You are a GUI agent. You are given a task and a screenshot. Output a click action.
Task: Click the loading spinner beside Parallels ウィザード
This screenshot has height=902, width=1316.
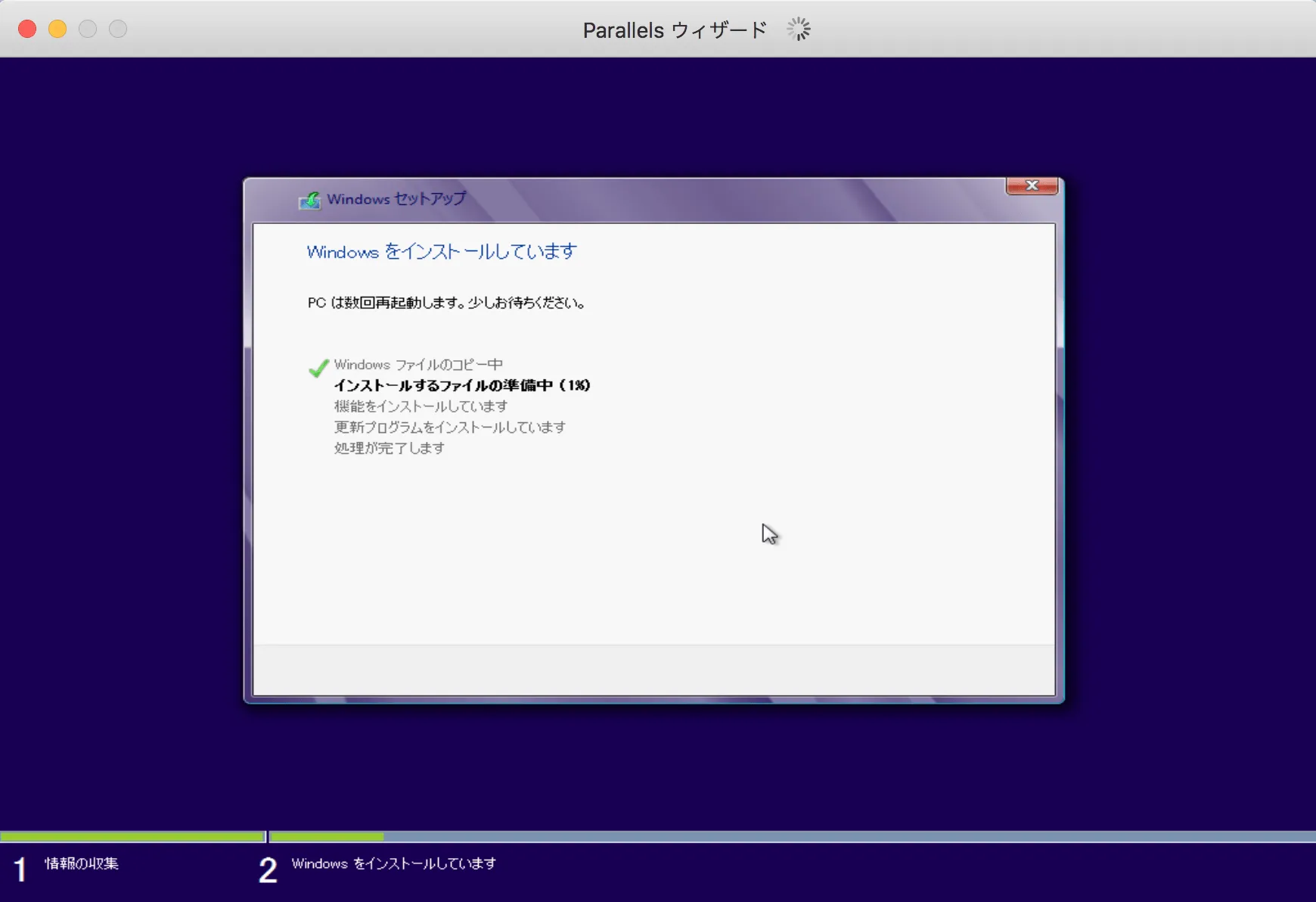pos(799,30)
